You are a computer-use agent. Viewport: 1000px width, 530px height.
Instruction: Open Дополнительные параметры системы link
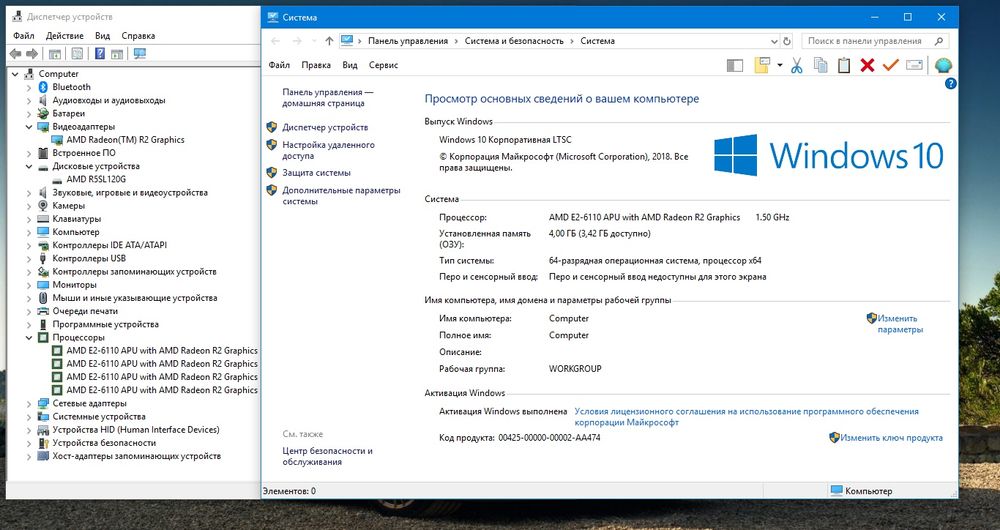(341, 196)
